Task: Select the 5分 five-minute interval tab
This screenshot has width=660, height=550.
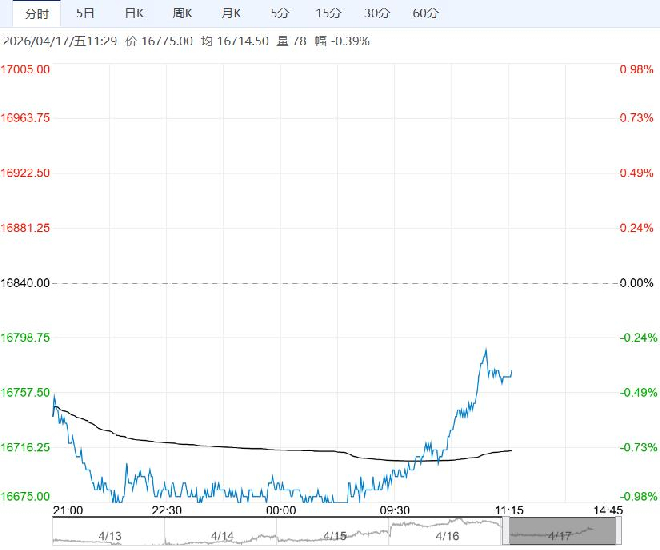Action: (280, 13)
